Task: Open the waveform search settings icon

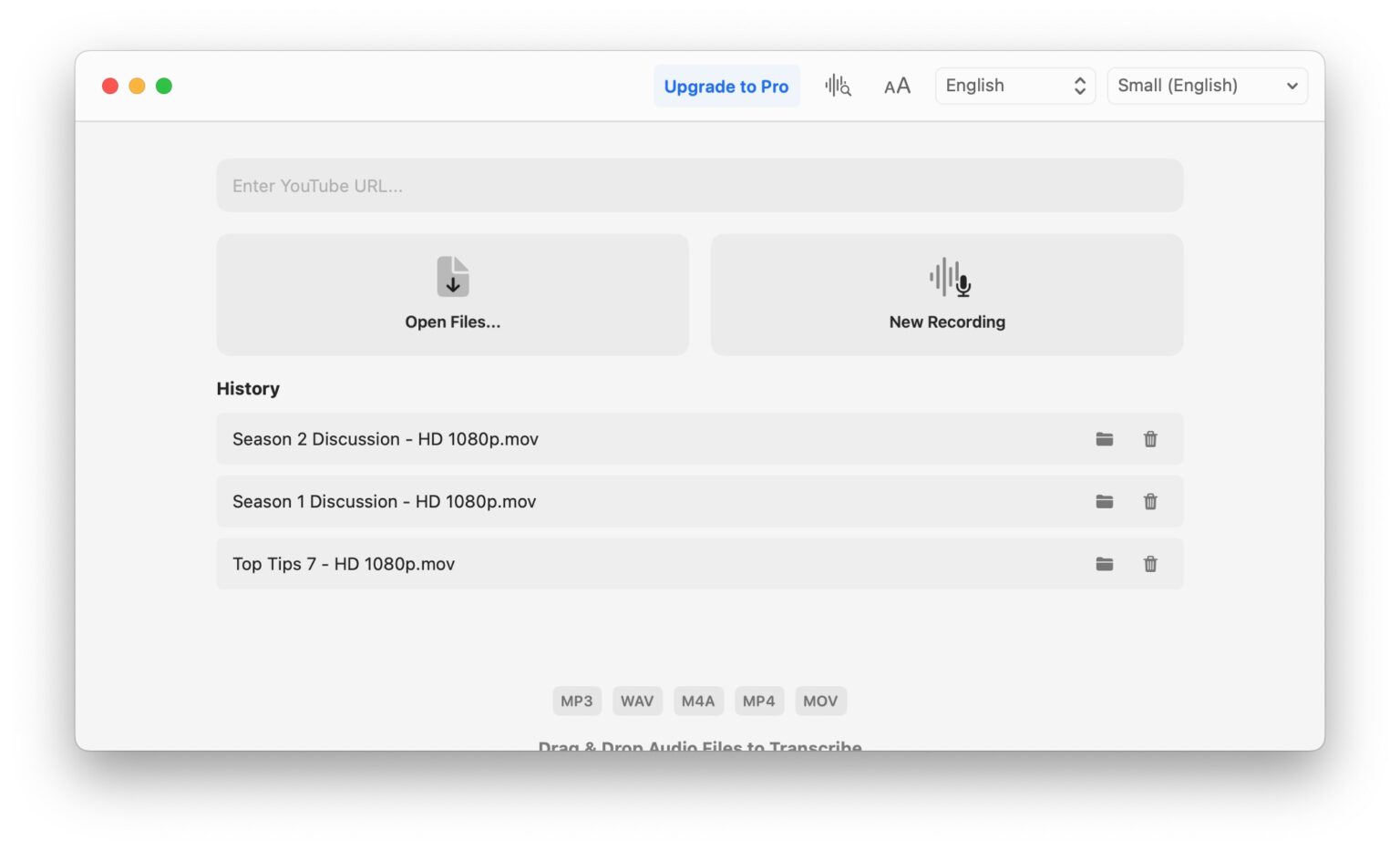Action: 837,85
